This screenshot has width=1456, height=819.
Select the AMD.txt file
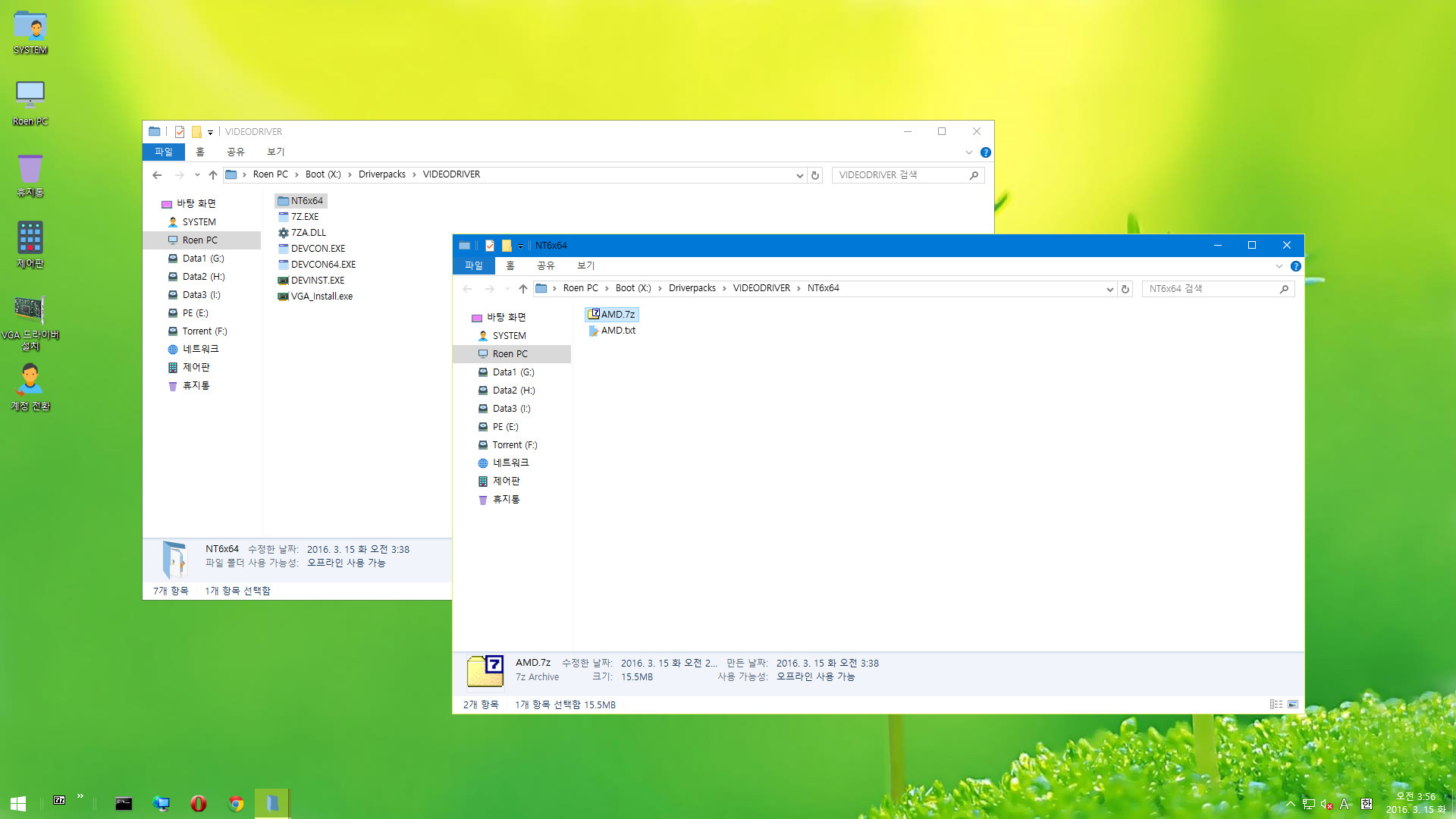click(x=612, y=331)
